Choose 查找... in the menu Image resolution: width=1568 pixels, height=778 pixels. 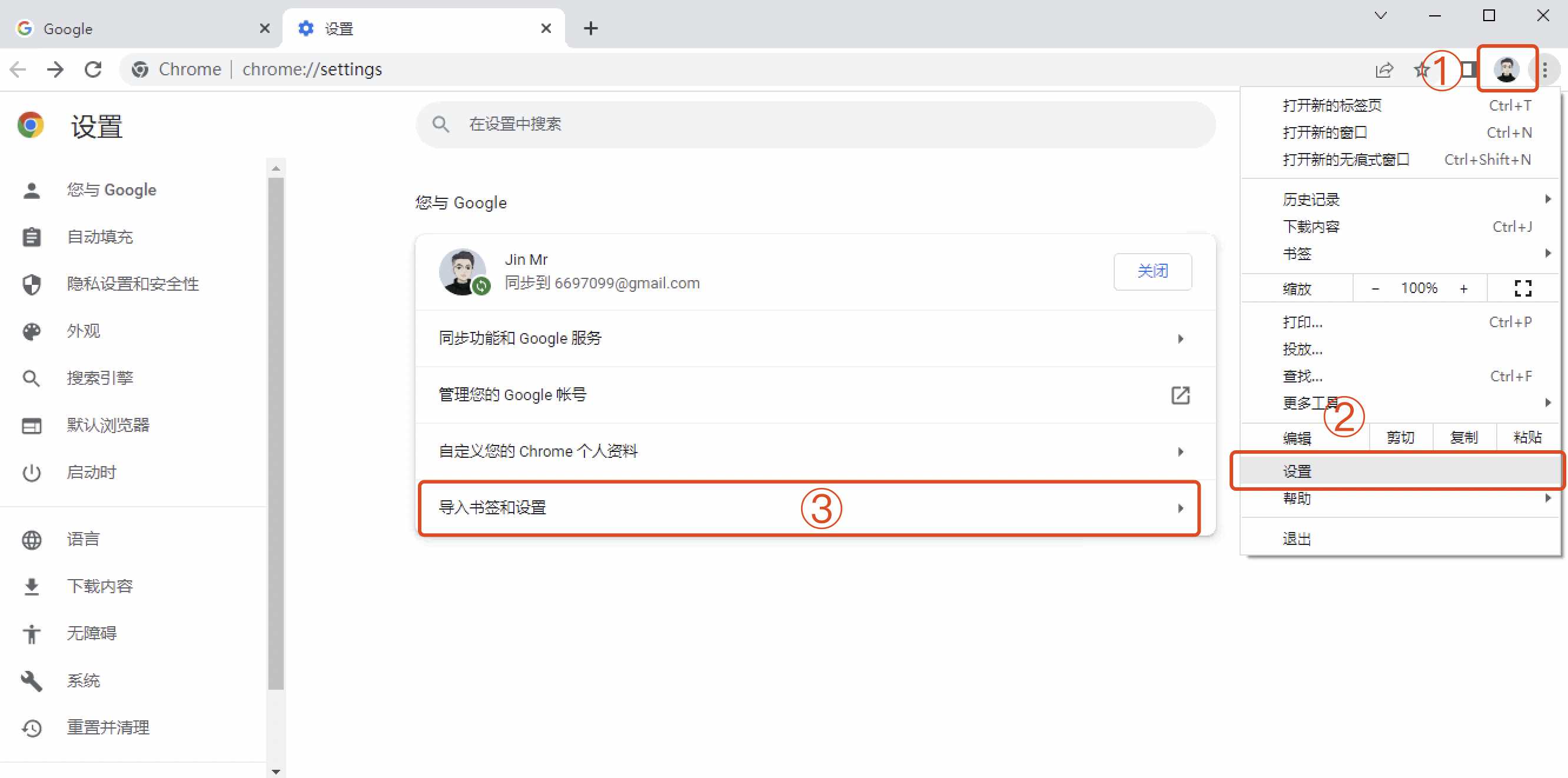(x=1400, y=376)
